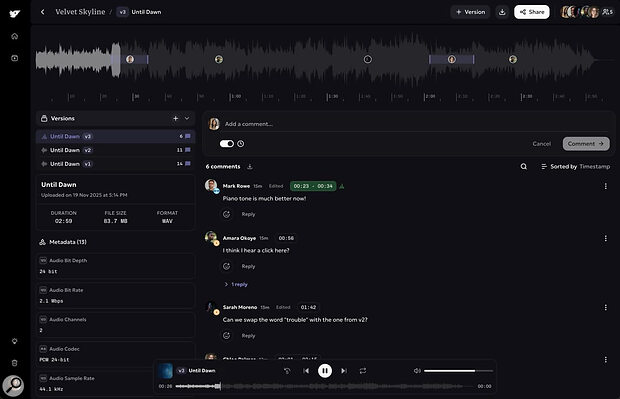
Task: Click the last avatar marker on waveform
Action: coord(513,59)
